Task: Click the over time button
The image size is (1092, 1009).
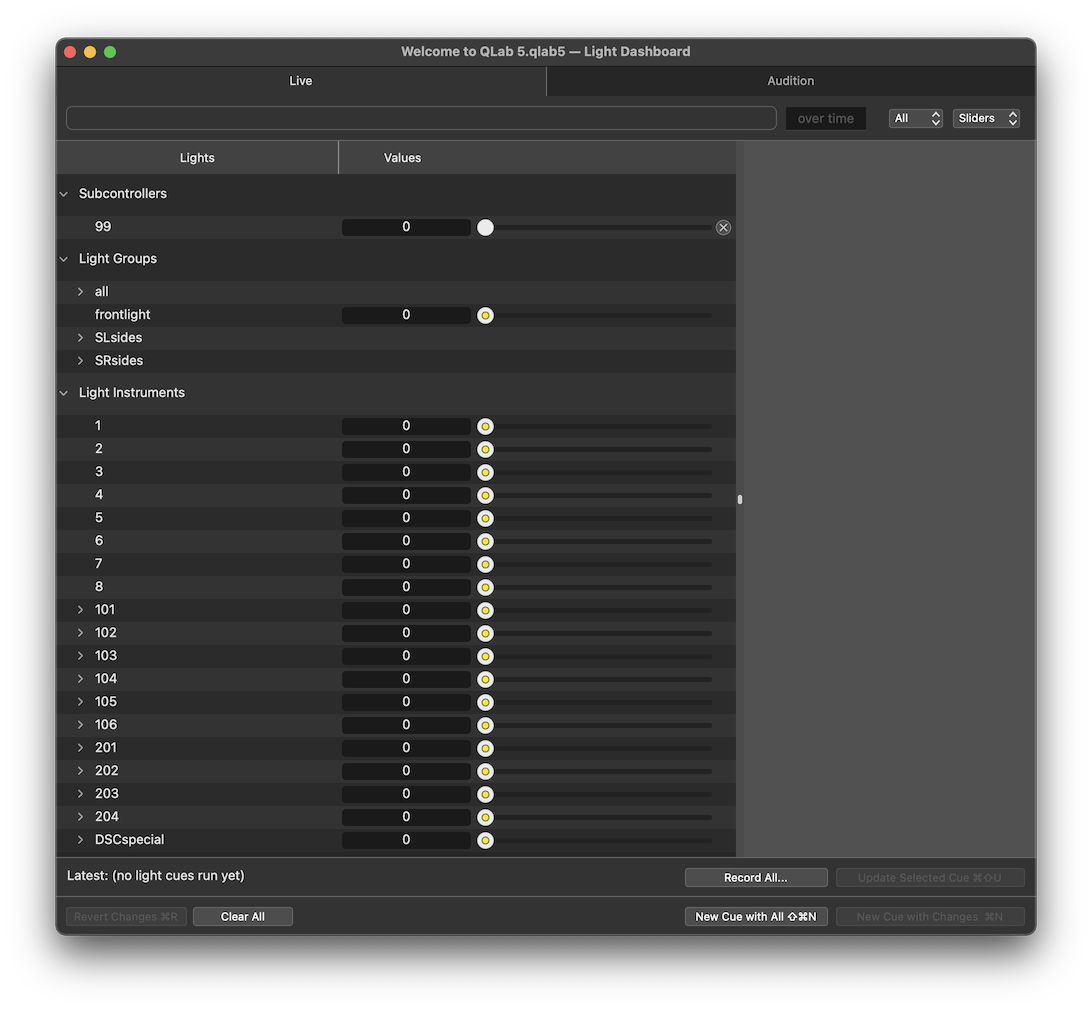Action: [825, 118]
